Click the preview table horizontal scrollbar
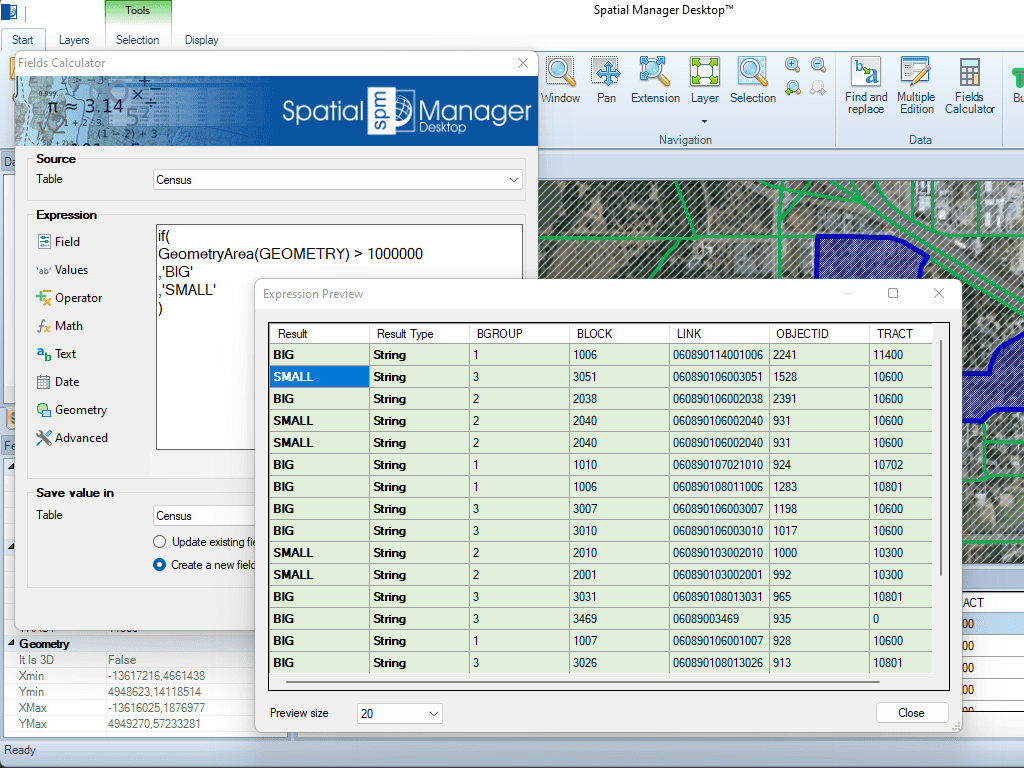This screenshot has width=1024, height=768. pyautogui.click(x=583, y=682)
